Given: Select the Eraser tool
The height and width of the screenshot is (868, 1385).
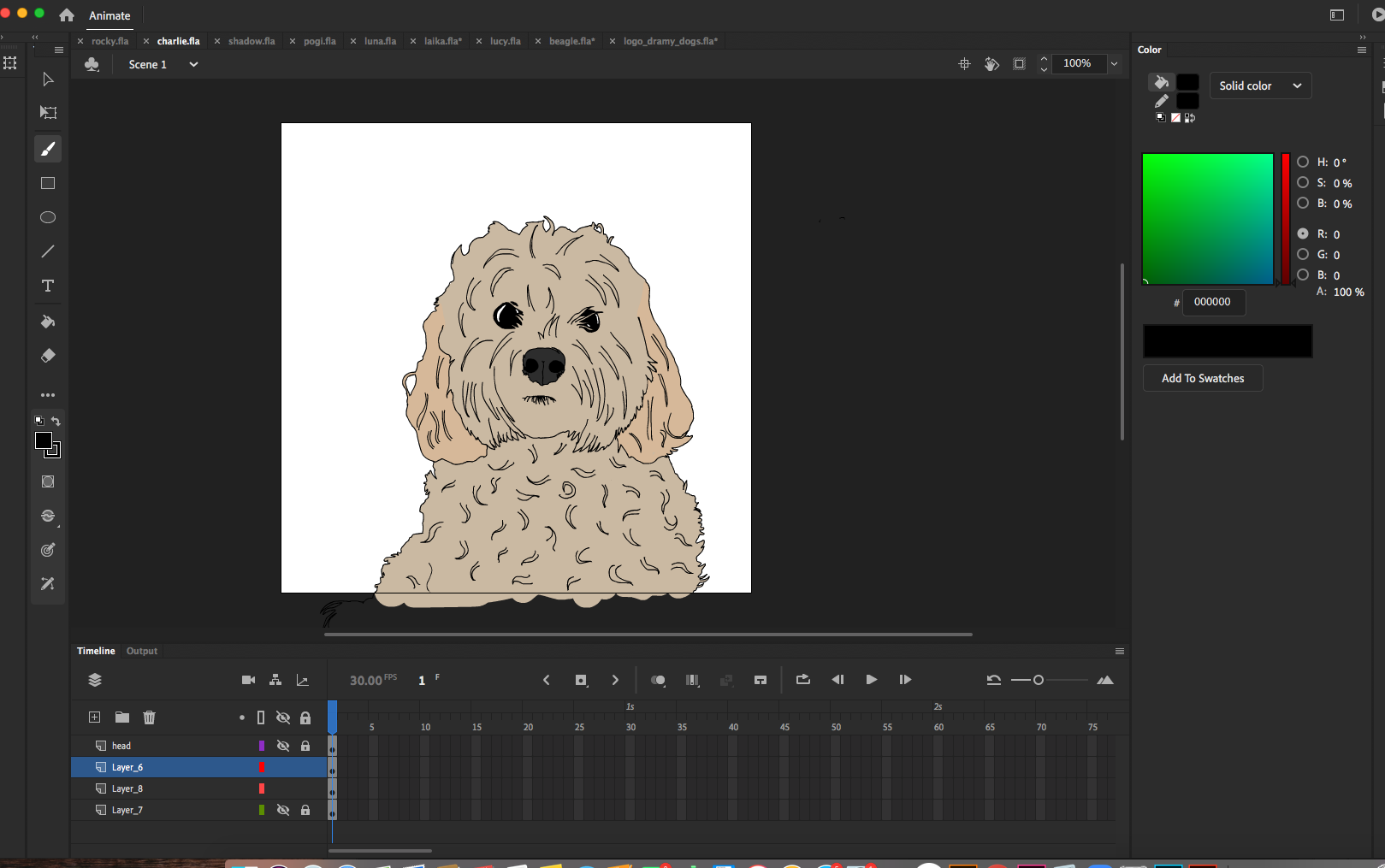Looking at the screenshot, I should [x=48, y=356].
